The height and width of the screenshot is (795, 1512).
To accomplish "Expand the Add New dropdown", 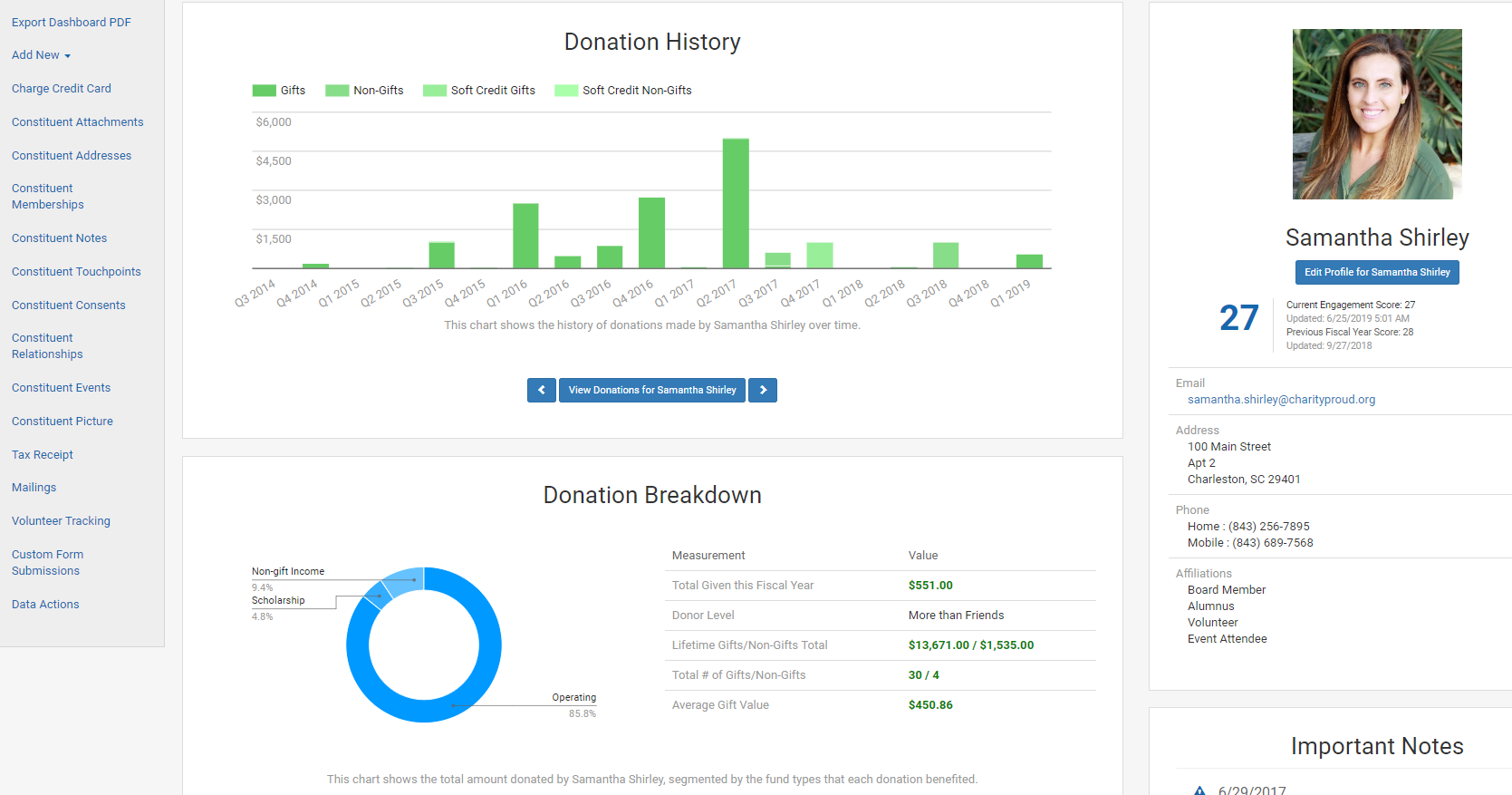I will (41, 55).
